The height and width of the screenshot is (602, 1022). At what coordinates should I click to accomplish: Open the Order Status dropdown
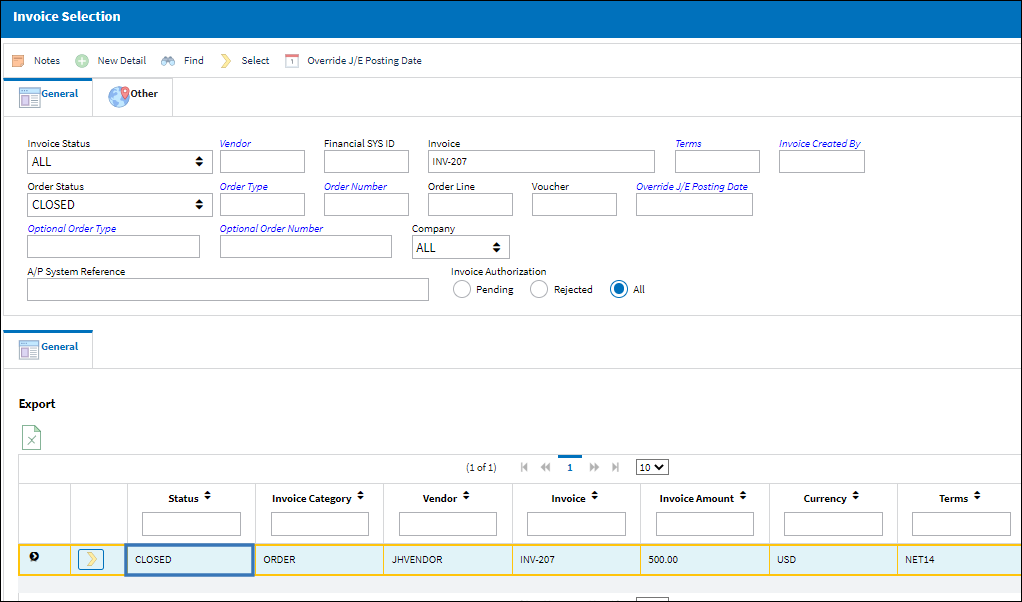point(120,205)
